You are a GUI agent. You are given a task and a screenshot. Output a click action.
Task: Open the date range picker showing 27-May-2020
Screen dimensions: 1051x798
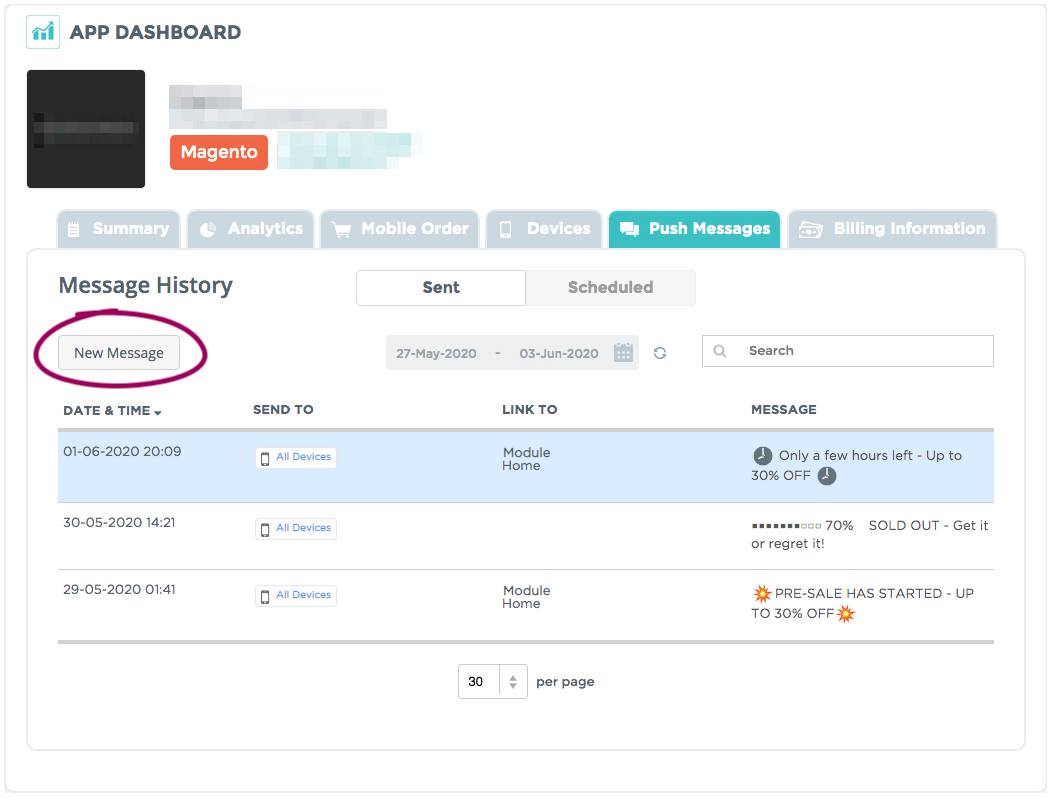point(436,352)
